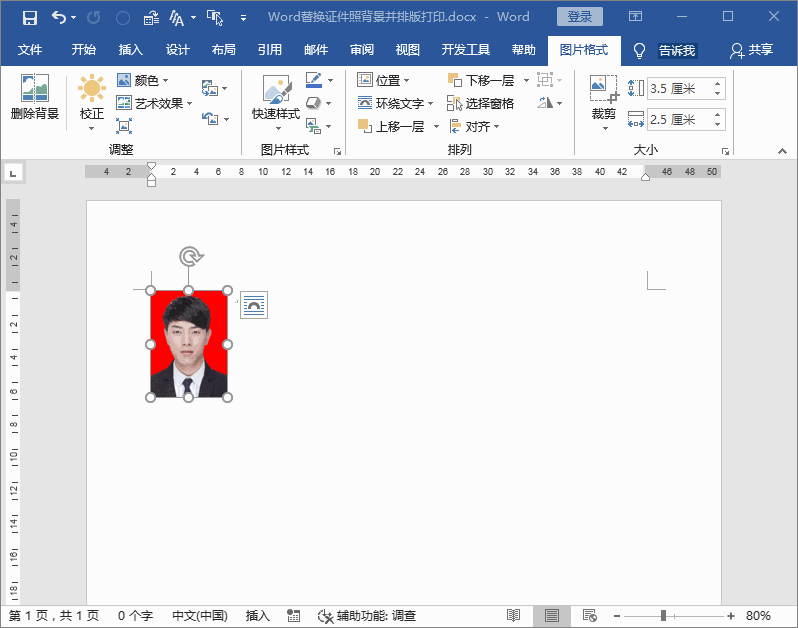Click the Undo arrow icon
The width and height of the screenshot is (798, 628).
click(59, 18)
